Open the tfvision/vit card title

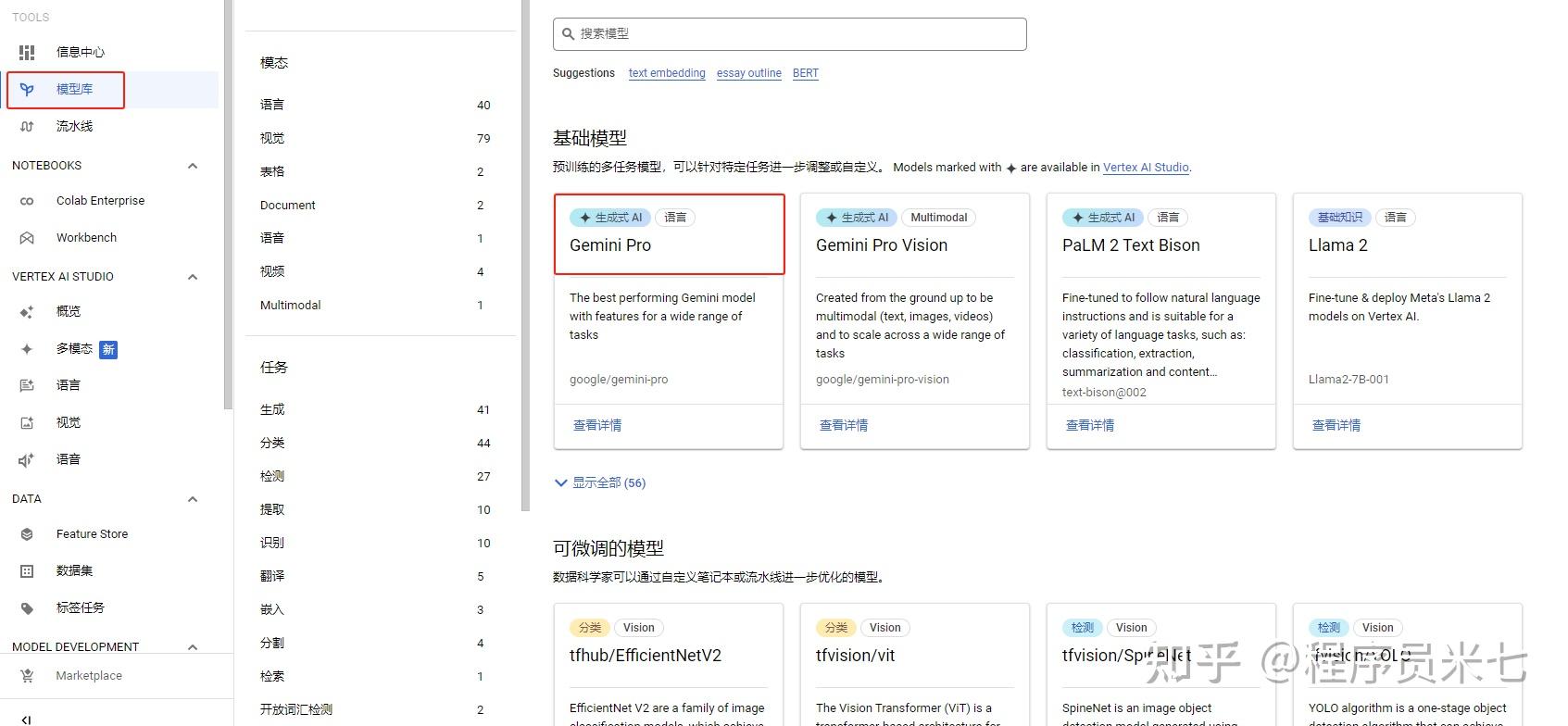(x=855, y=656)
